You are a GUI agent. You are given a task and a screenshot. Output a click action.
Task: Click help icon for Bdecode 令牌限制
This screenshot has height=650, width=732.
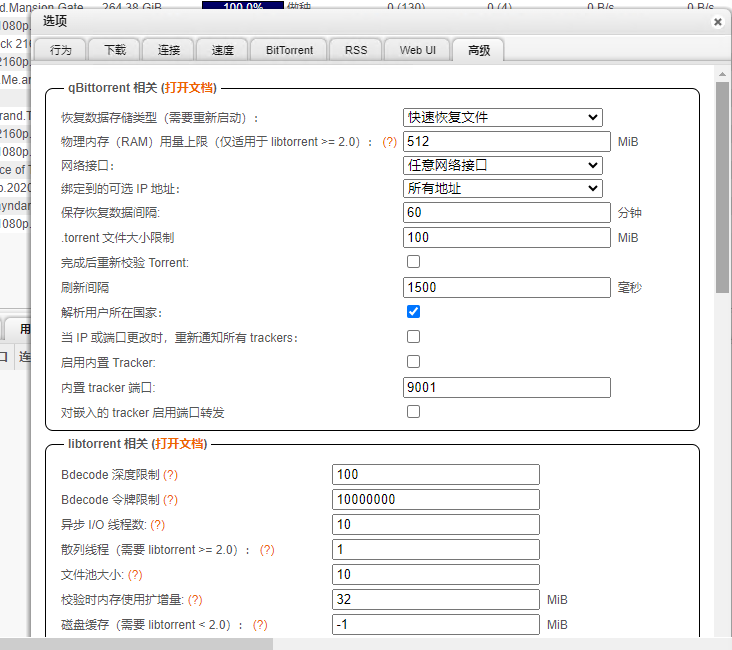coord(170,500)
